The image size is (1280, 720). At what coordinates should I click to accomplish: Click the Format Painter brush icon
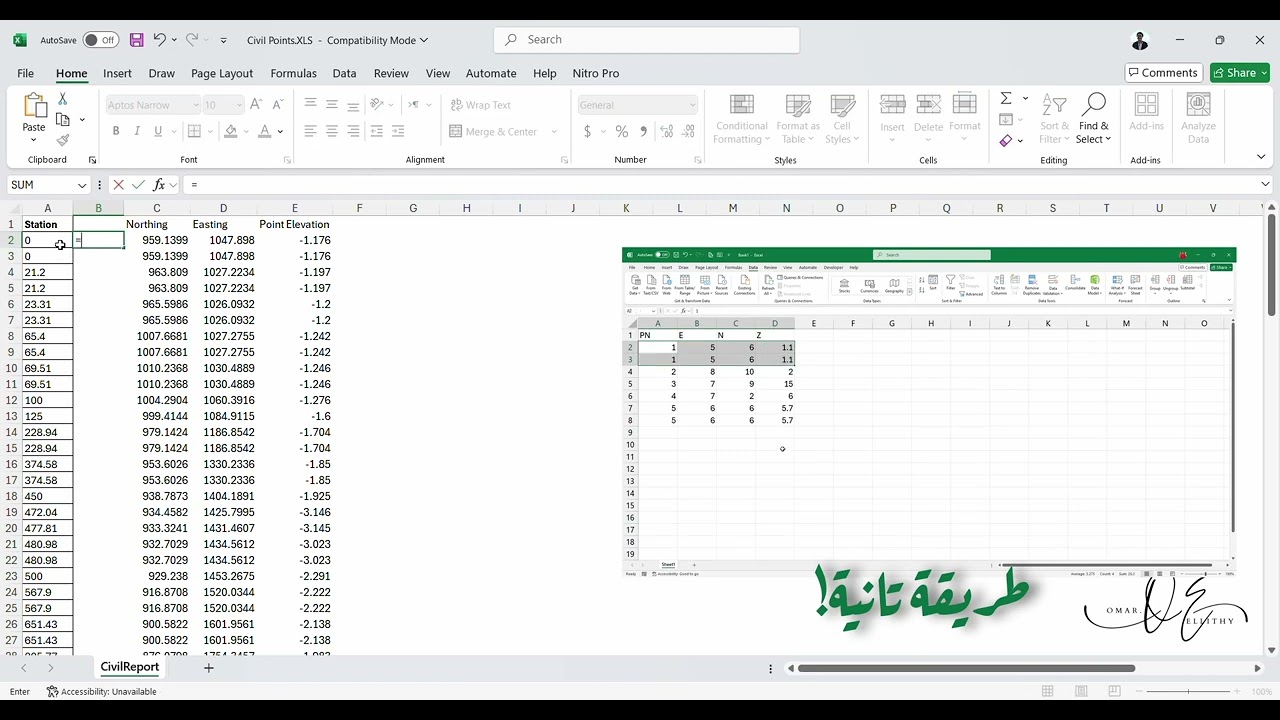tap(63, 140)
